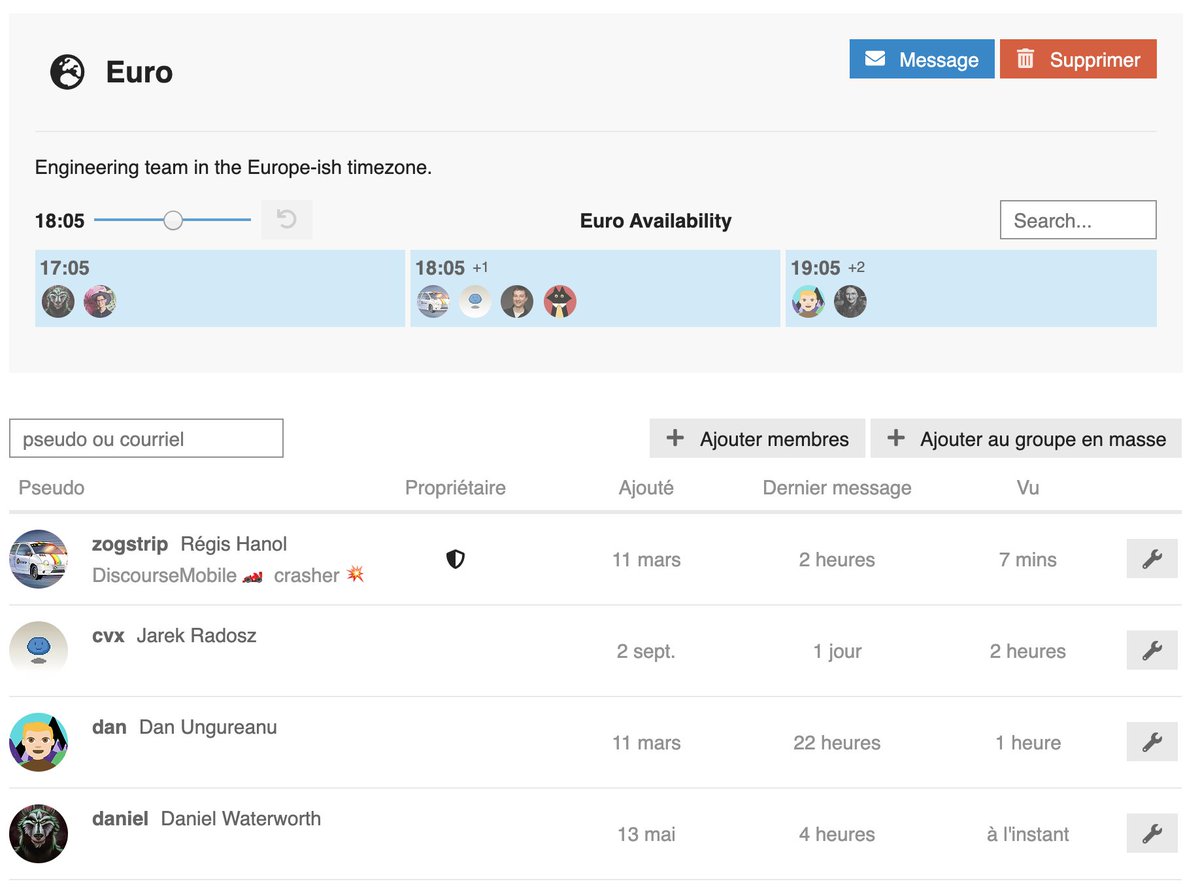
Task: Click the Message button
Action: [921, 59]
